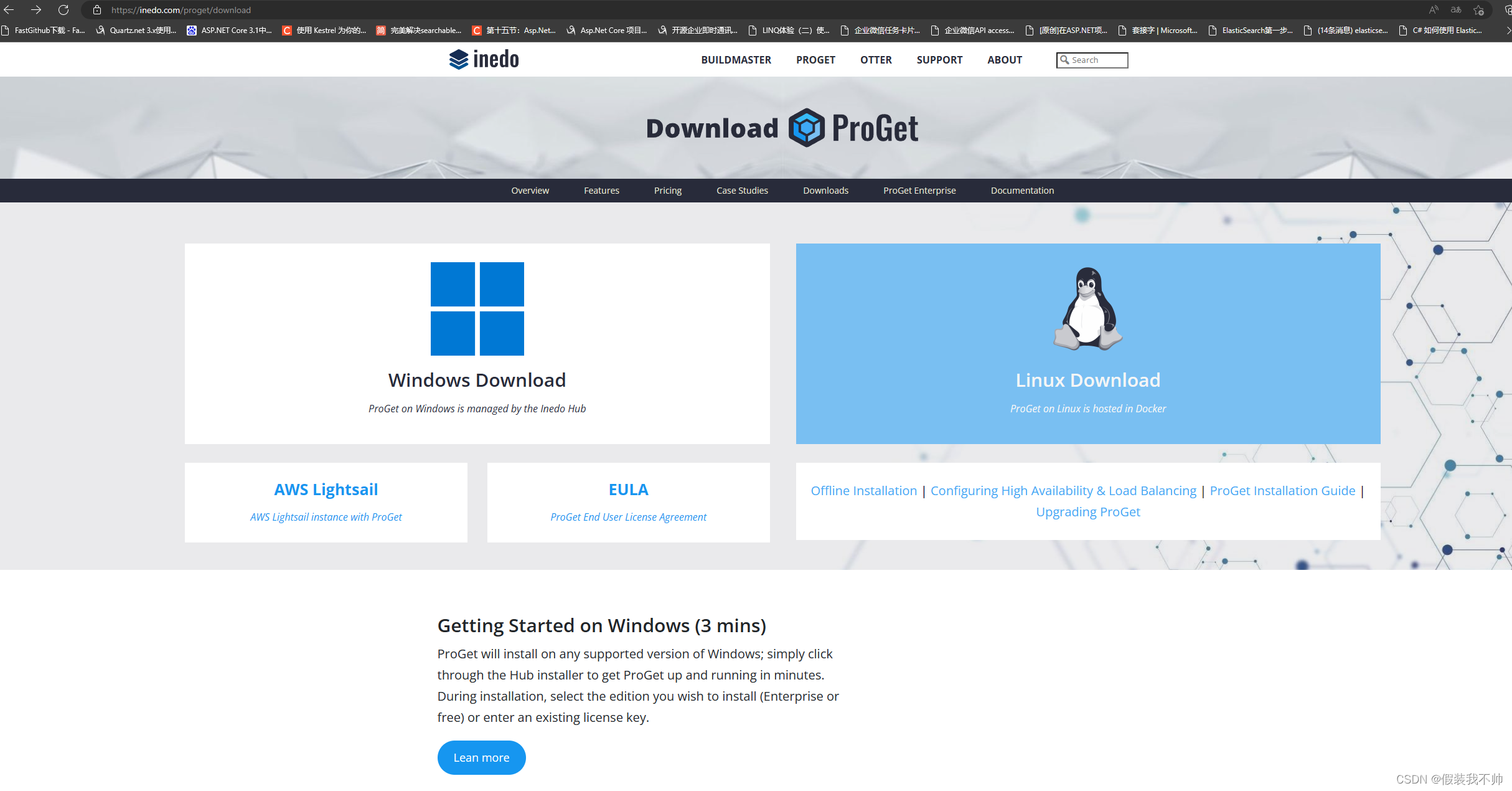Open High Availability & Load Balancing link

(1063, 491)
